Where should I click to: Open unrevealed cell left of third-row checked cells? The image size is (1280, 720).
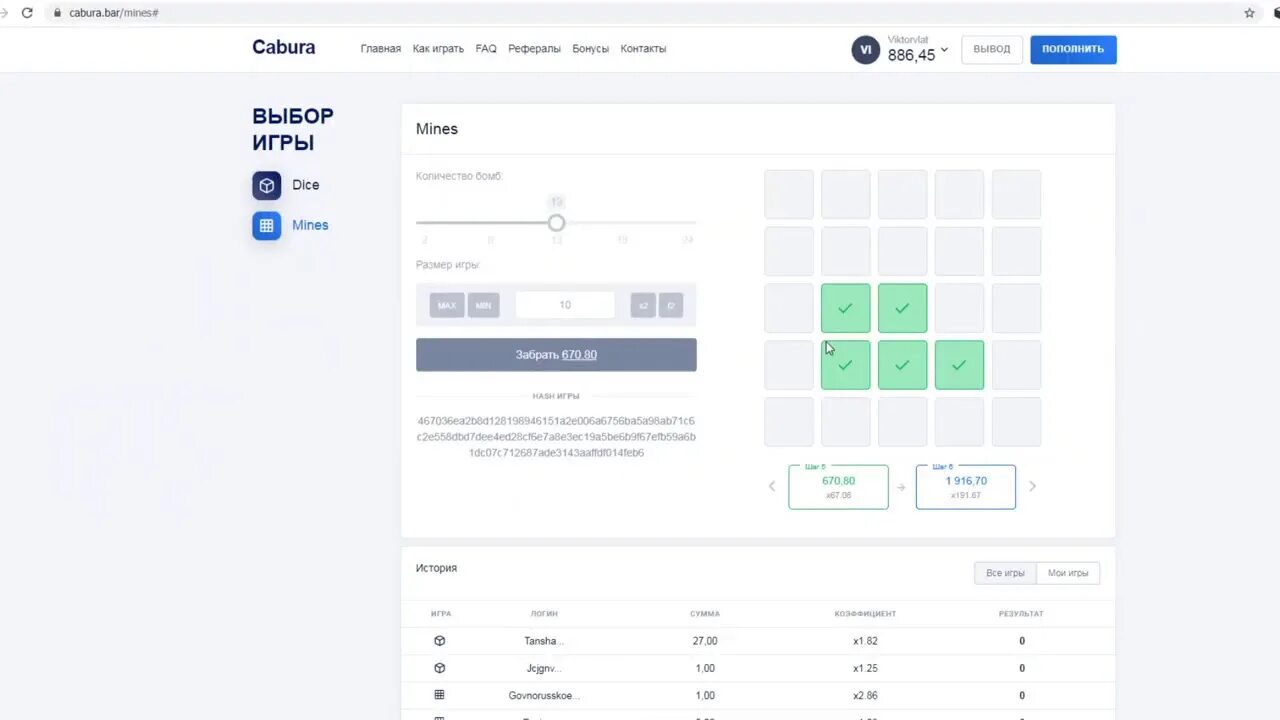789,308
